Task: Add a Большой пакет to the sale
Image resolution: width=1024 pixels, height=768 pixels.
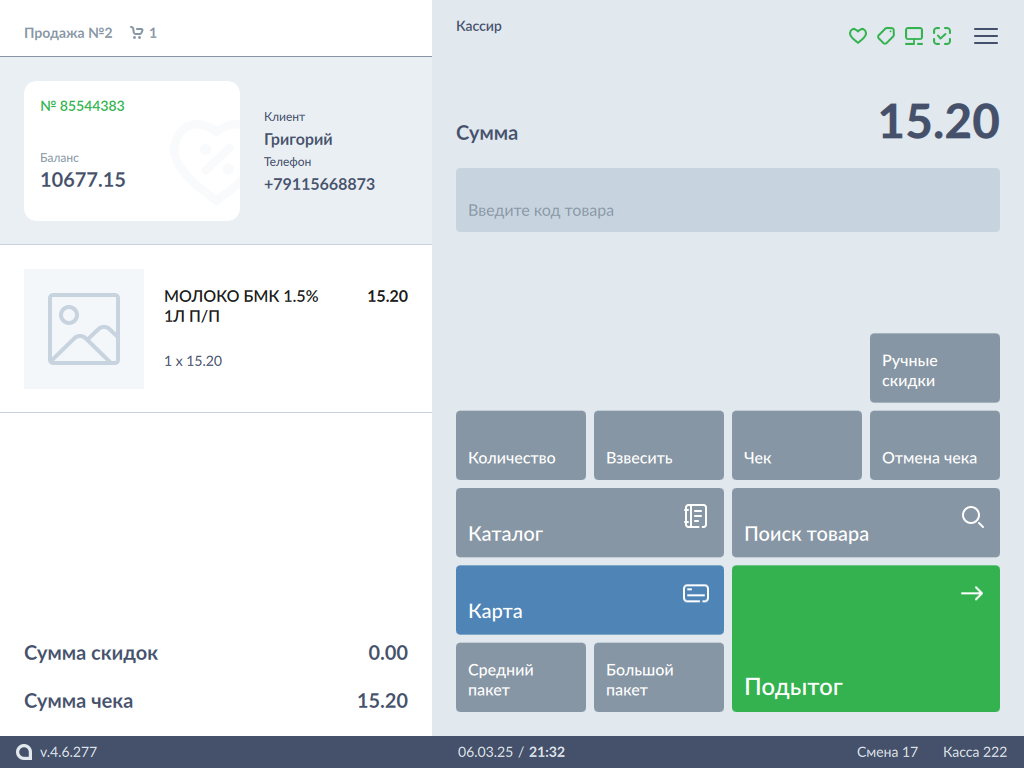Action: [659, 677]
